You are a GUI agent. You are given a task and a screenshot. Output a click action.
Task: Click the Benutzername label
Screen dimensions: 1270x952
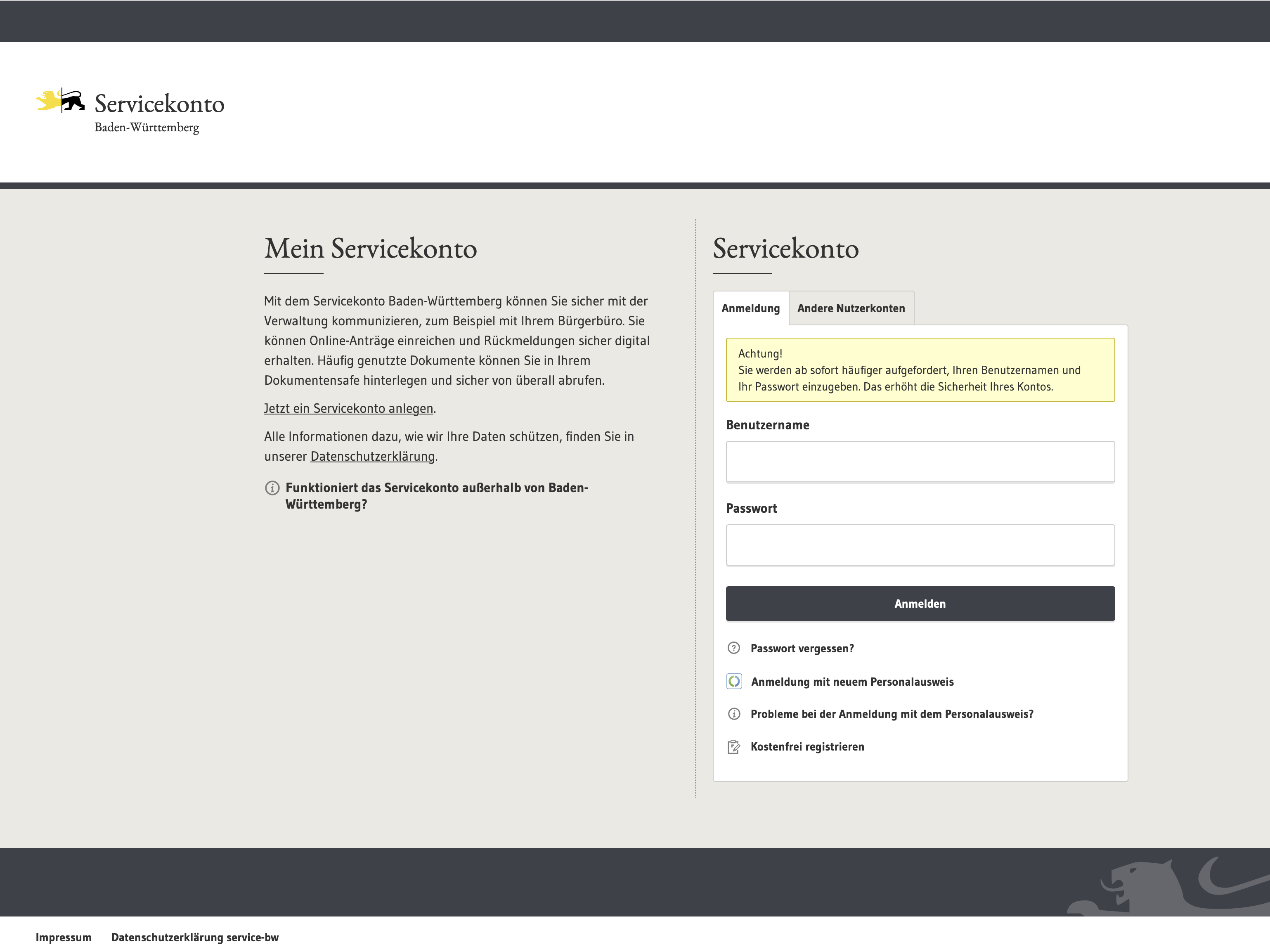768,426
